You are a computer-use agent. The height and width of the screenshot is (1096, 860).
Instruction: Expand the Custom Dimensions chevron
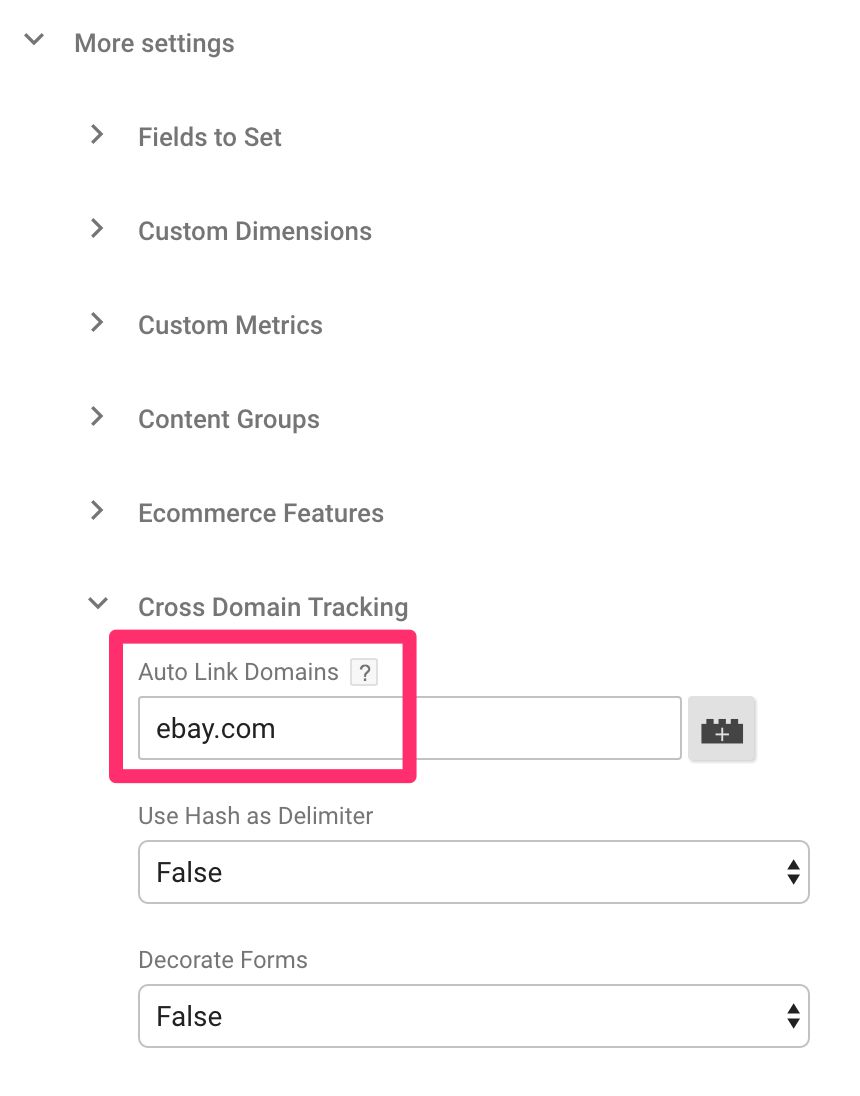[97, 228]
